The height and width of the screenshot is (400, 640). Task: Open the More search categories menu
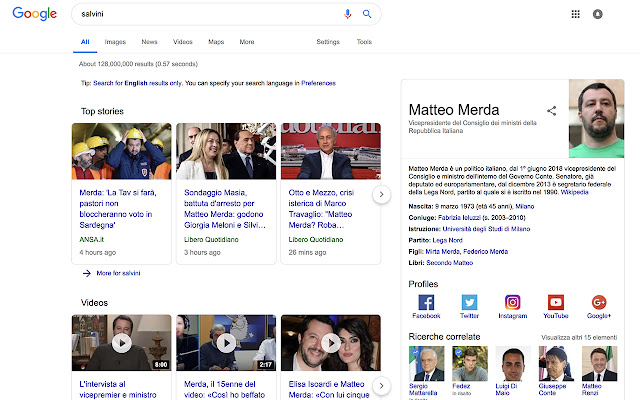pos(247,42)
